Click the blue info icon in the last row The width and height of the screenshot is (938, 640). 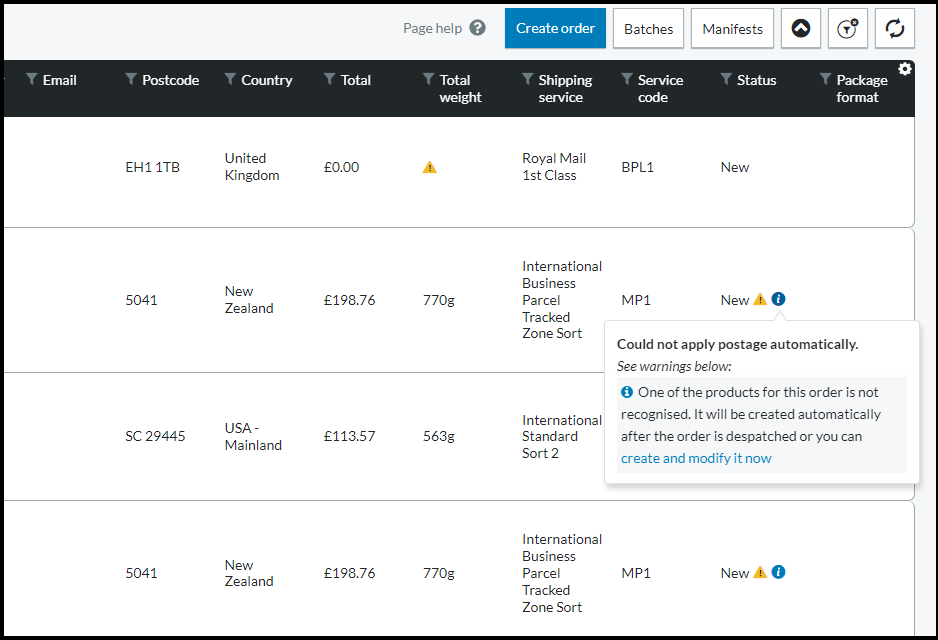click(x=778, y=572)
